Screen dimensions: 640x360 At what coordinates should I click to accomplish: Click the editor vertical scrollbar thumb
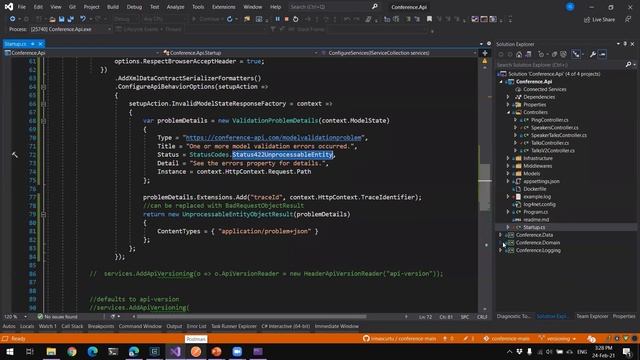click(484, 188)
